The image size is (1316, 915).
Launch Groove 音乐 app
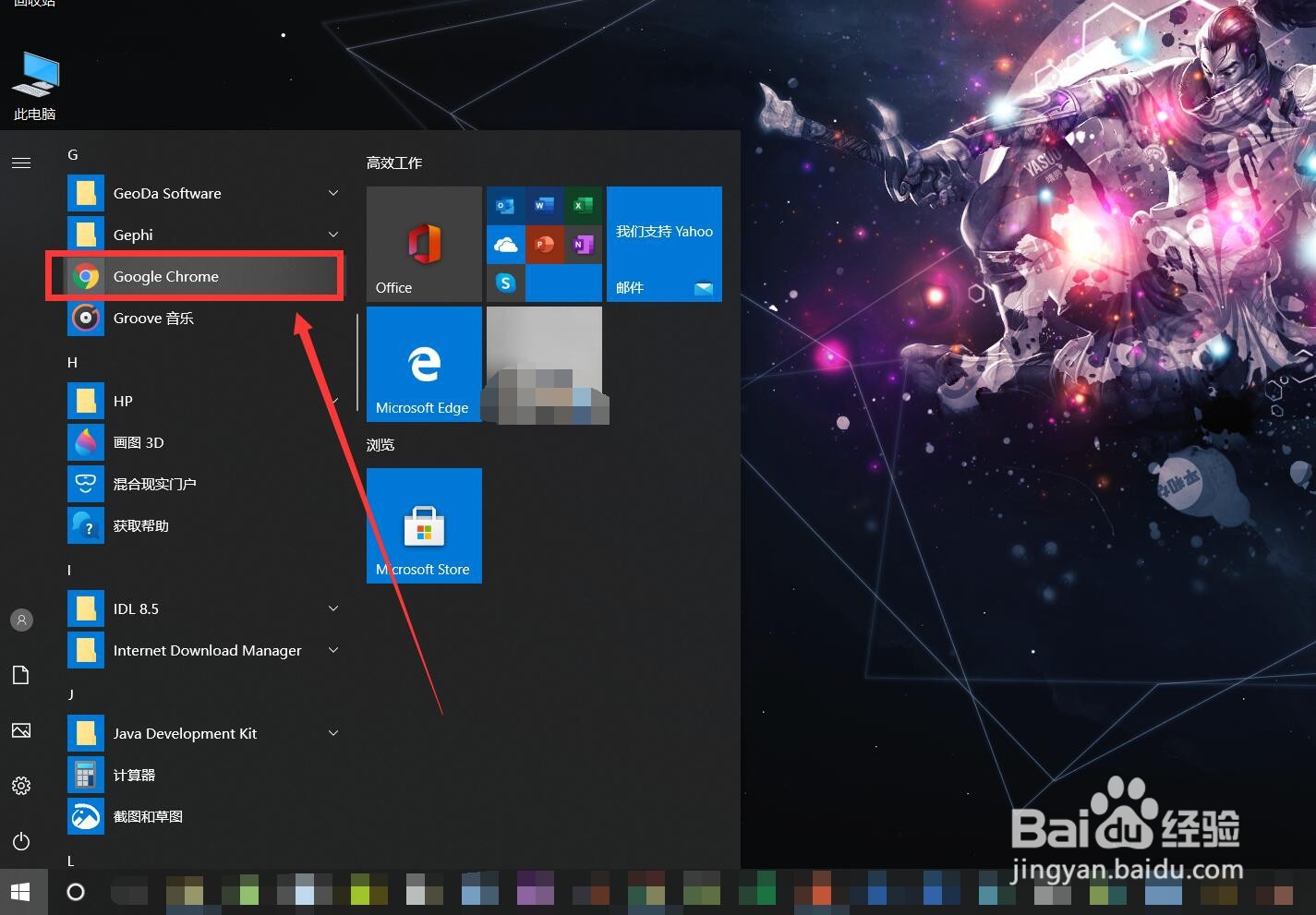point(203,318)
